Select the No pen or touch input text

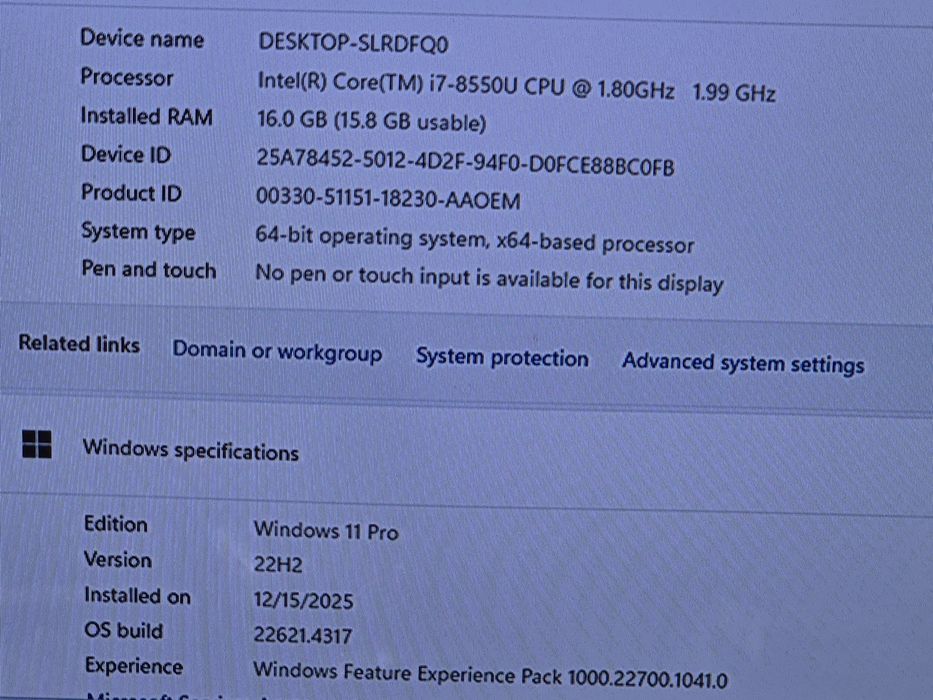pyautogui.click(x=489, y=278)
